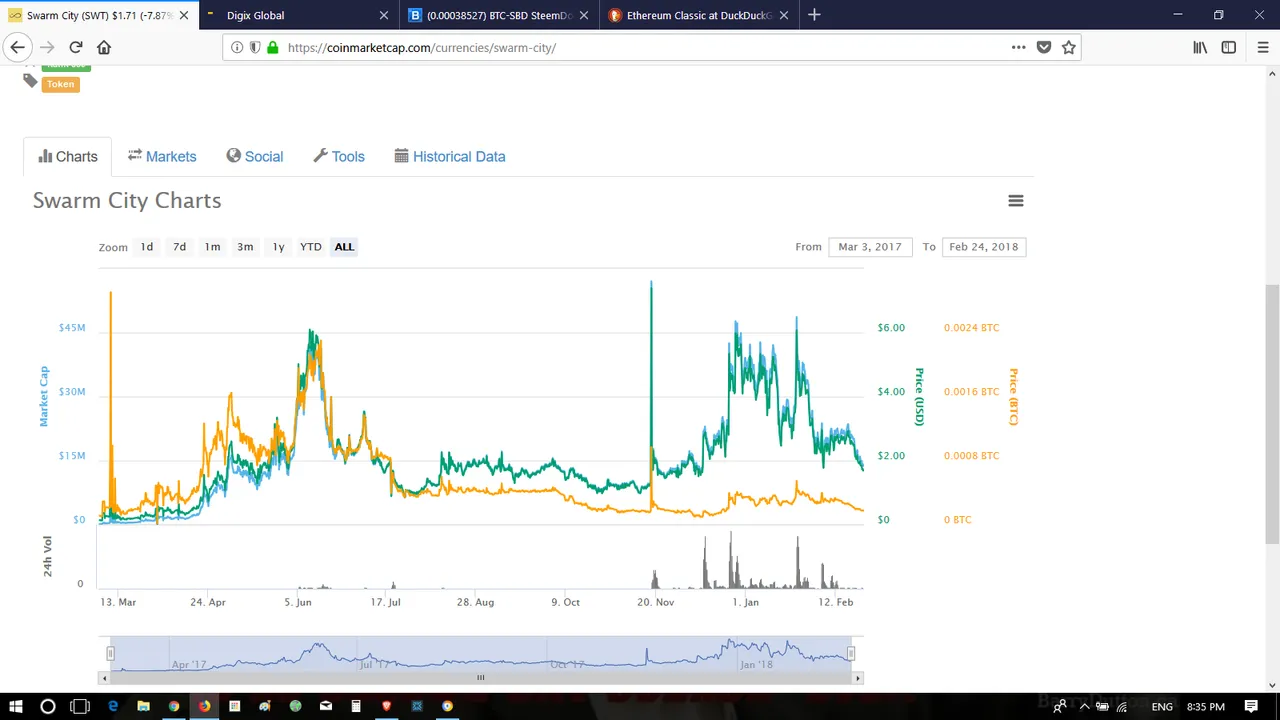The width and height of the screenshot is (1280, 720).
Task: Click the URL in the address bar
Action: tap(421, 47)
